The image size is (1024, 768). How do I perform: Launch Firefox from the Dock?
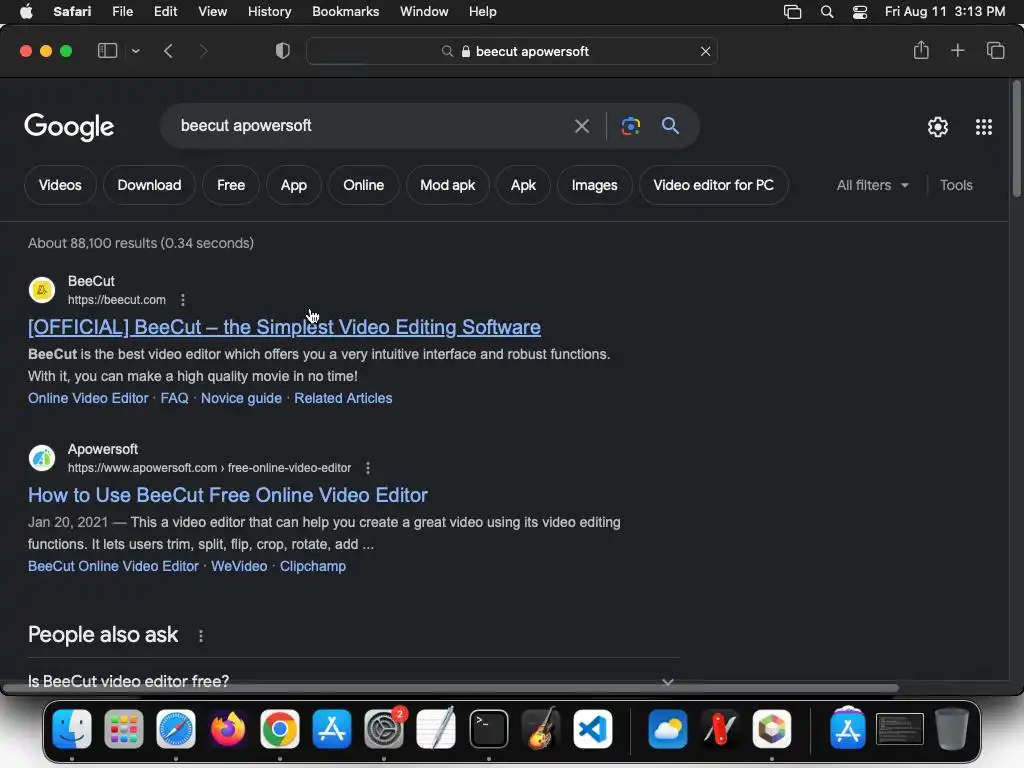[x=228, y=729]
